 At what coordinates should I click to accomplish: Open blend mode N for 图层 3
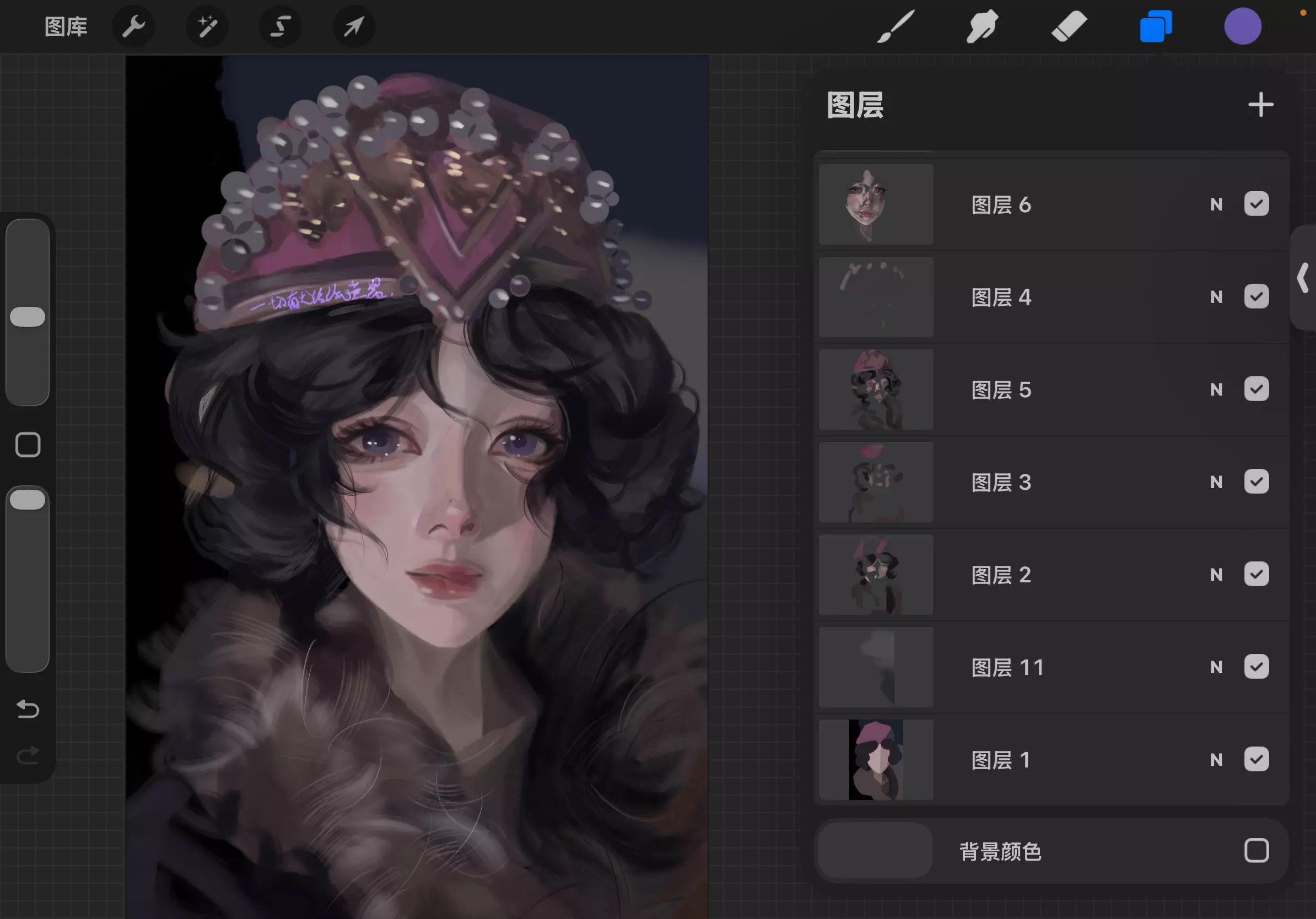(1216, 482)
